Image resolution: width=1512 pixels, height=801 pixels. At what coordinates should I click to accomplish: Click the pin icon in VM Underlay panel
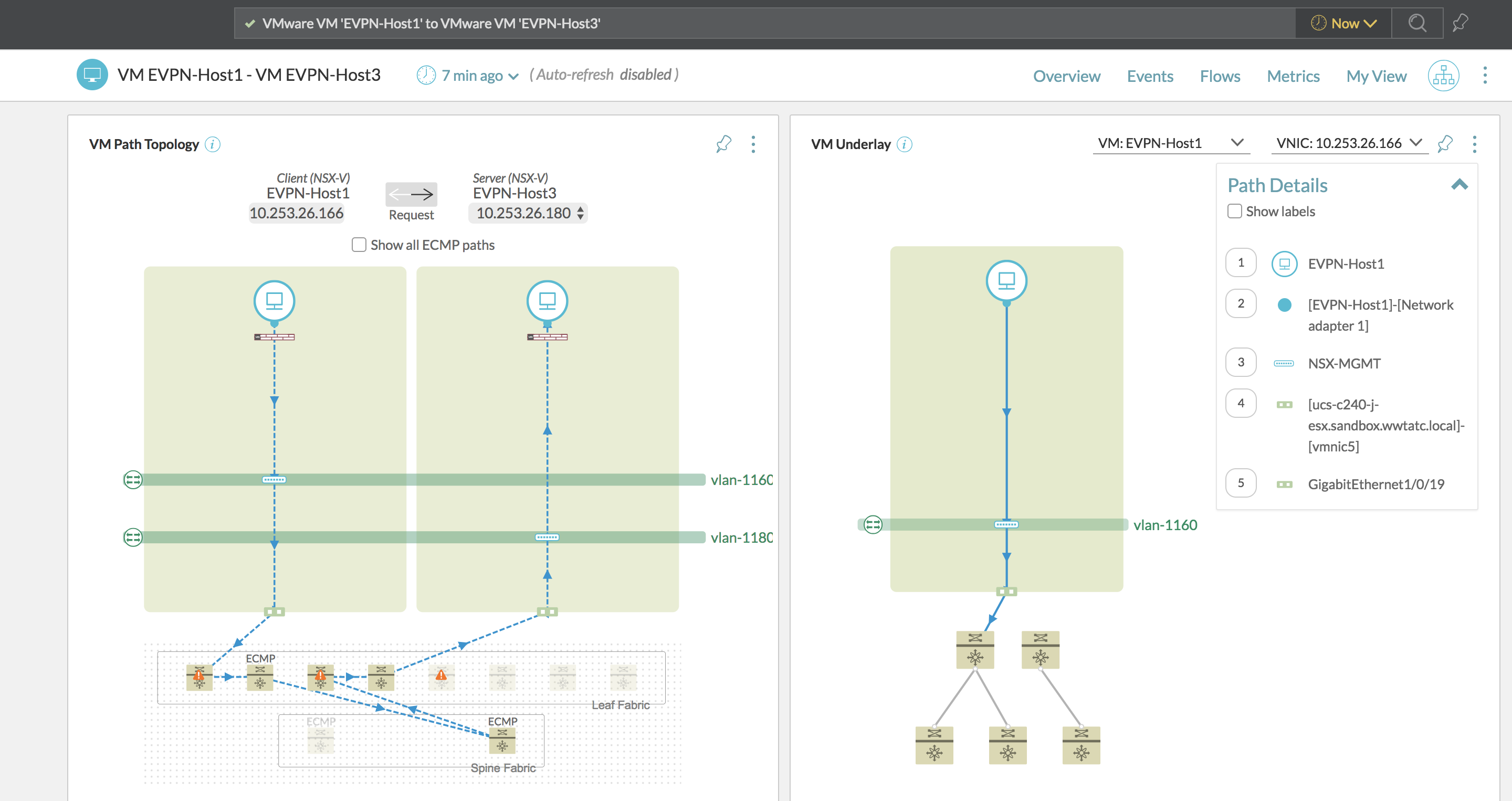(x=1445, y=144)
